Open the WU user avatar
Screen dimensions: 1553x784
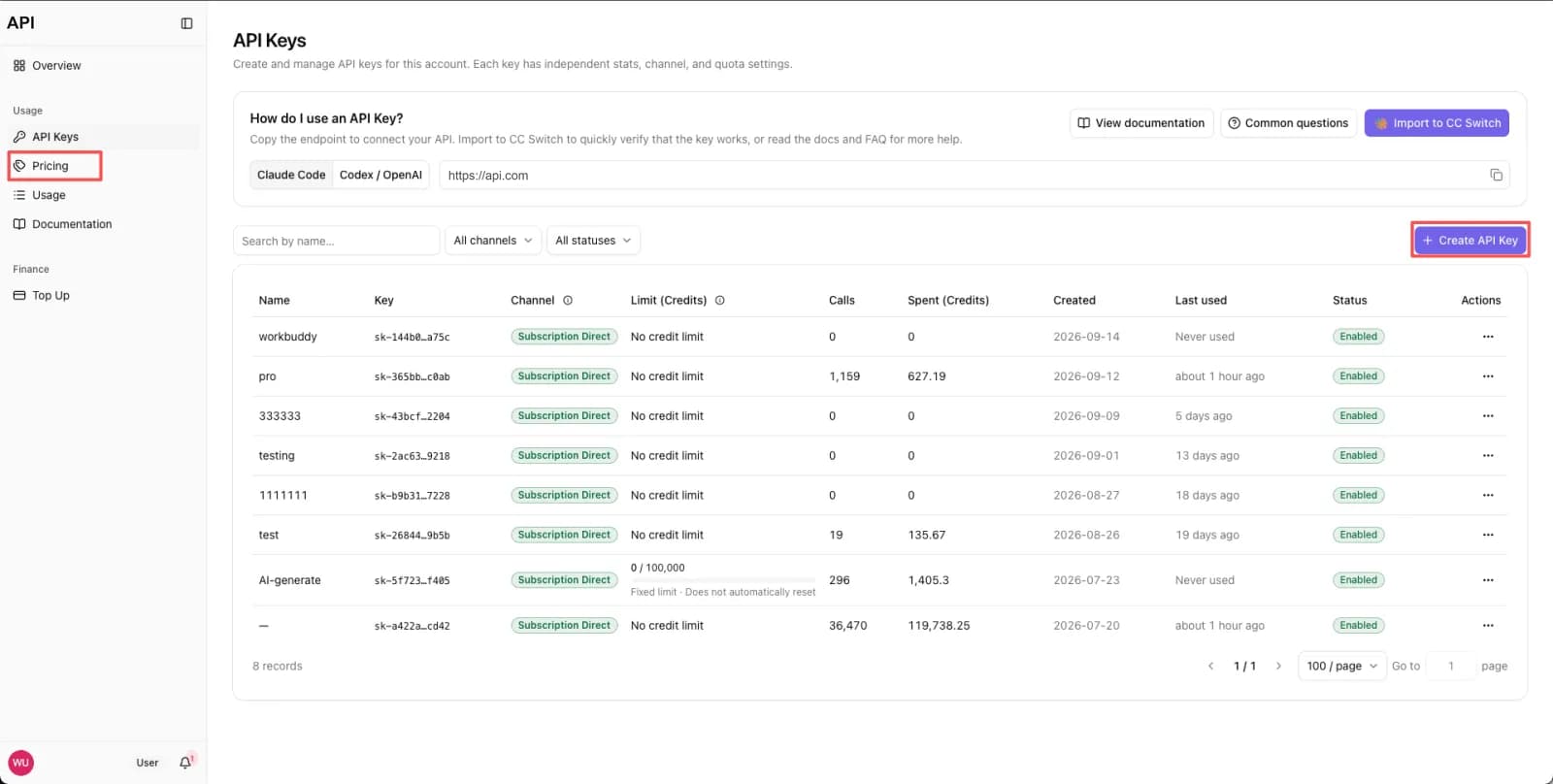click(x=20, y=763)
